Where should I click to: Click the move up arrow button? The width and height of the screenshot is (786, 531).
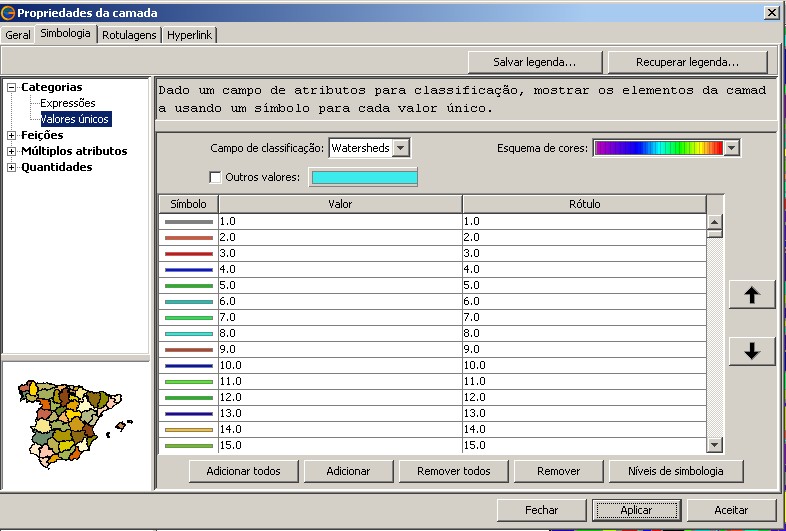point(752,295)
